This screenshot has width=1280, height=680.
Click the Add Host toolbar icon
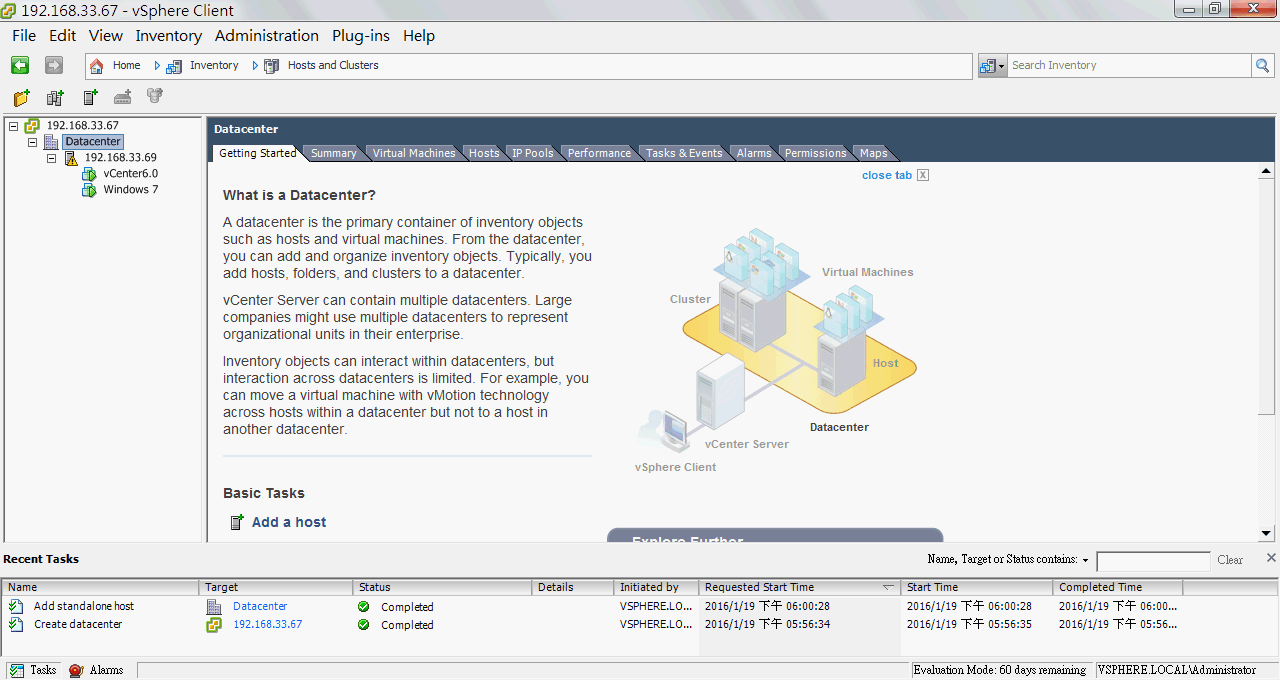pyautogui.click(x=90, y=97)
